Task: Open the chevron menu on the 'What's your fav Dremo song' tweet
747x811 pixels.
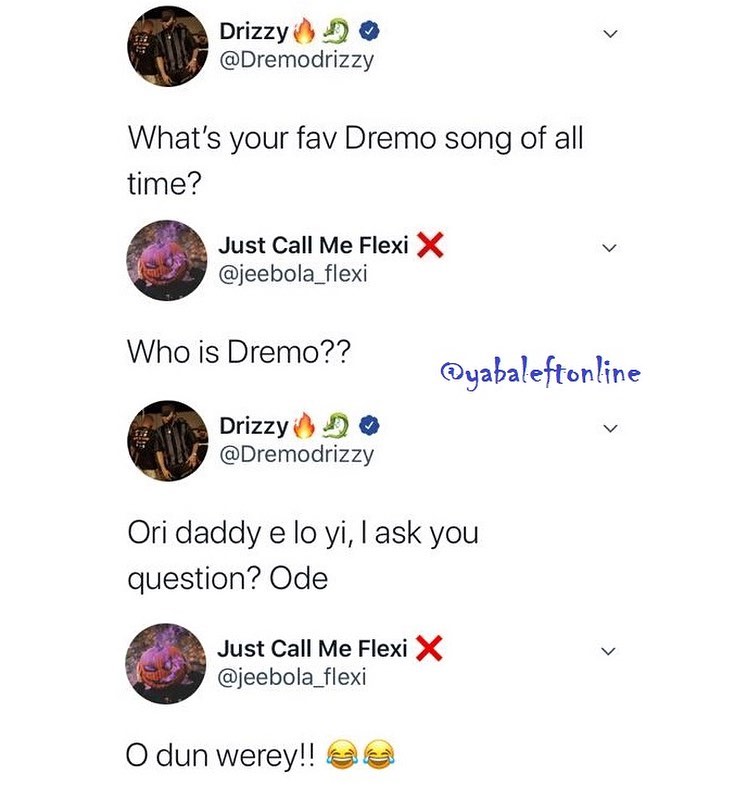Action: point(610,34)
